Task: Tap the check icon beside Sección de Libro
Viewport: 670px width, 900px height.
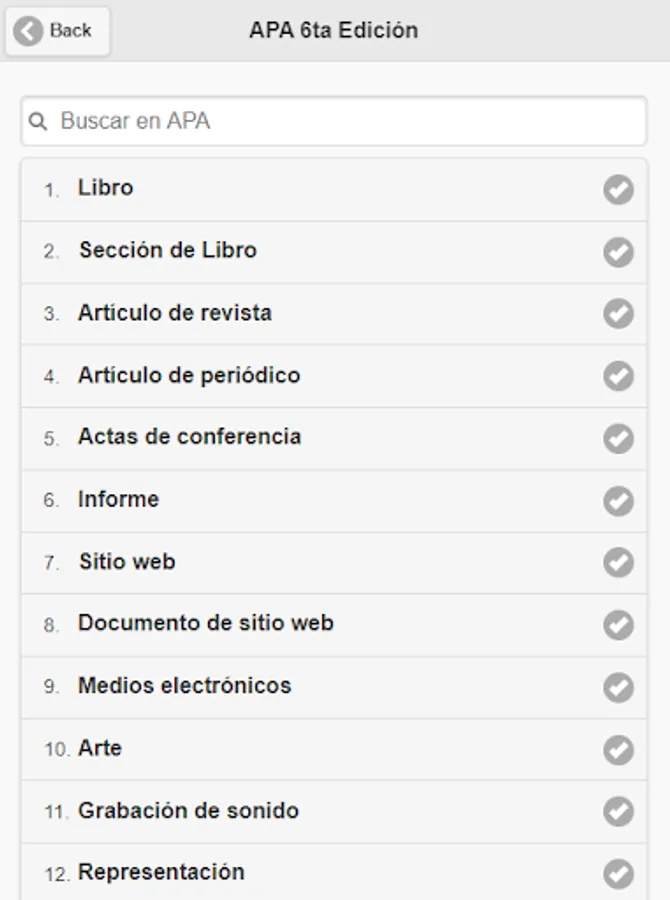Action: pyautogui.click(x=618, y=251)
